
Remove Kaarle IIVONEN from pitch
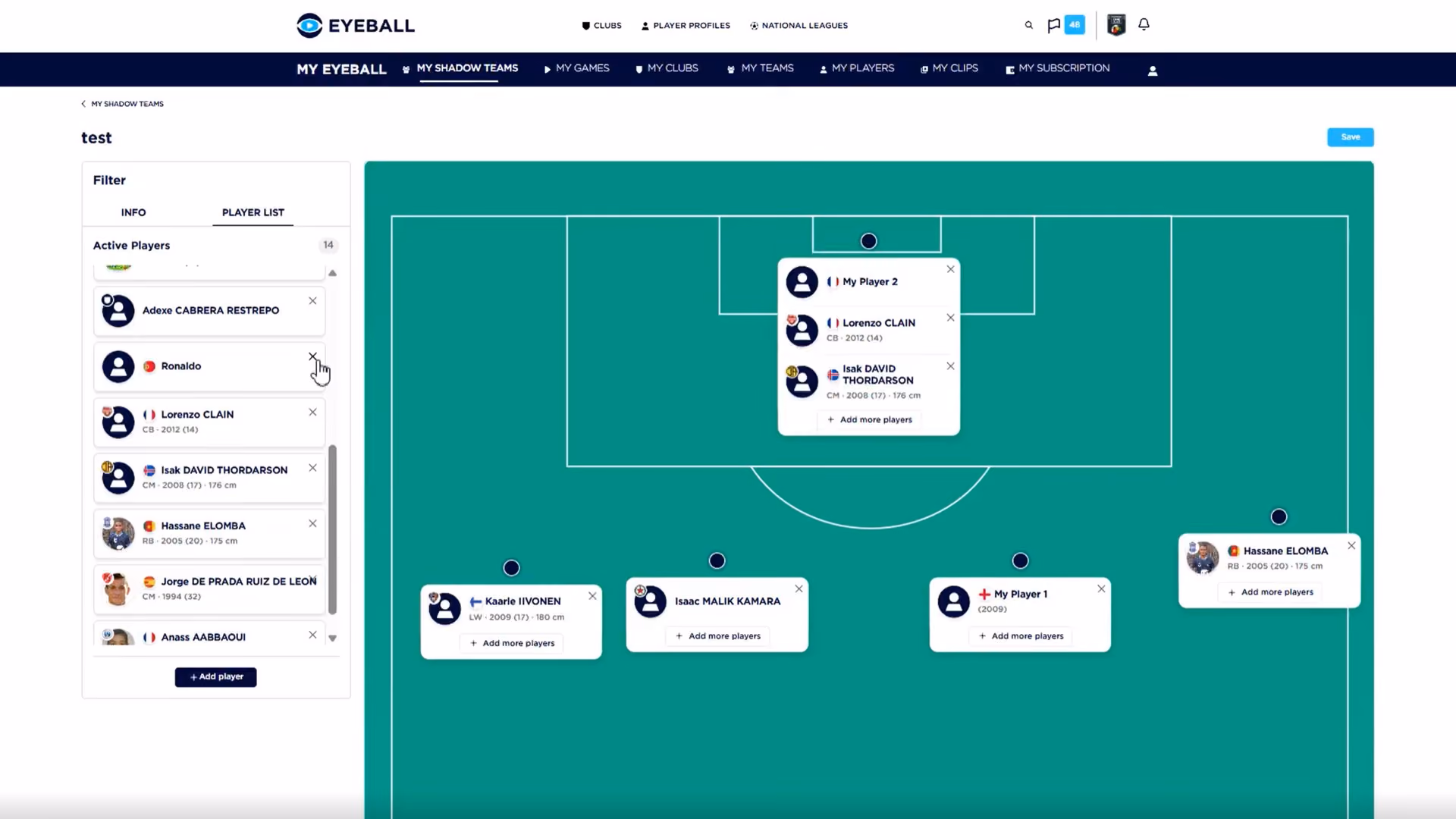pos(592,596)
